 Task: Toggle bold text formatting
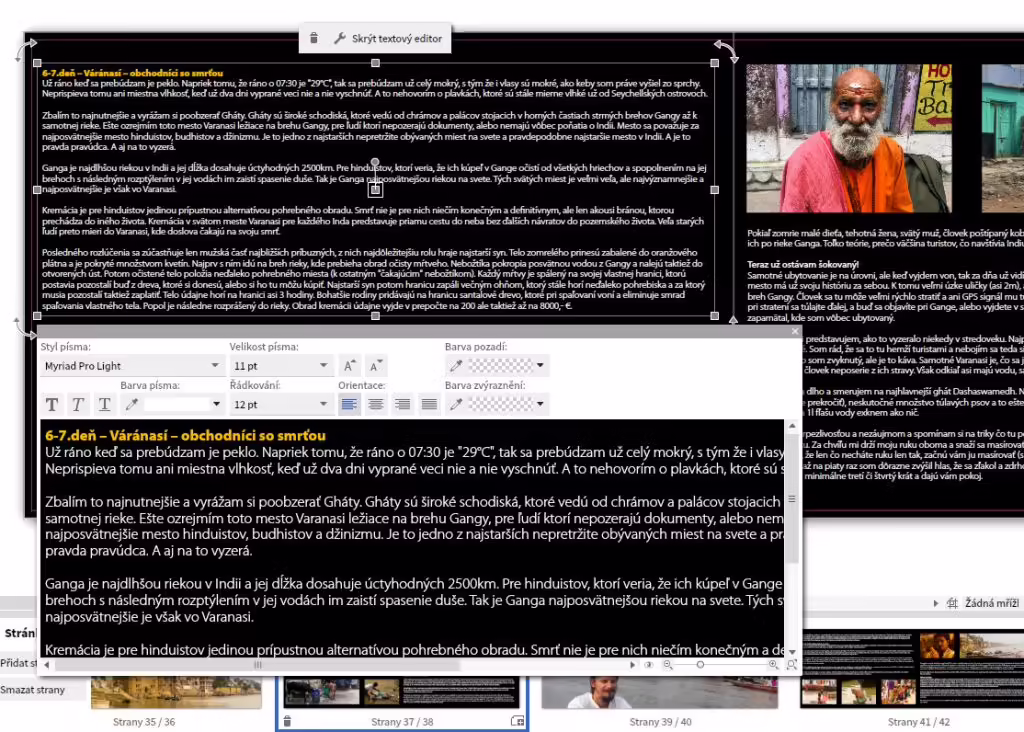52,405
